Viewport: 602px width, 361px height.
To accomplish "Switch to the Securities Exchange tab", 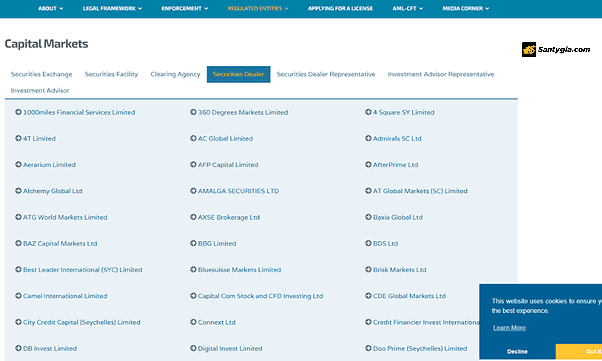I will pos(41,74).
